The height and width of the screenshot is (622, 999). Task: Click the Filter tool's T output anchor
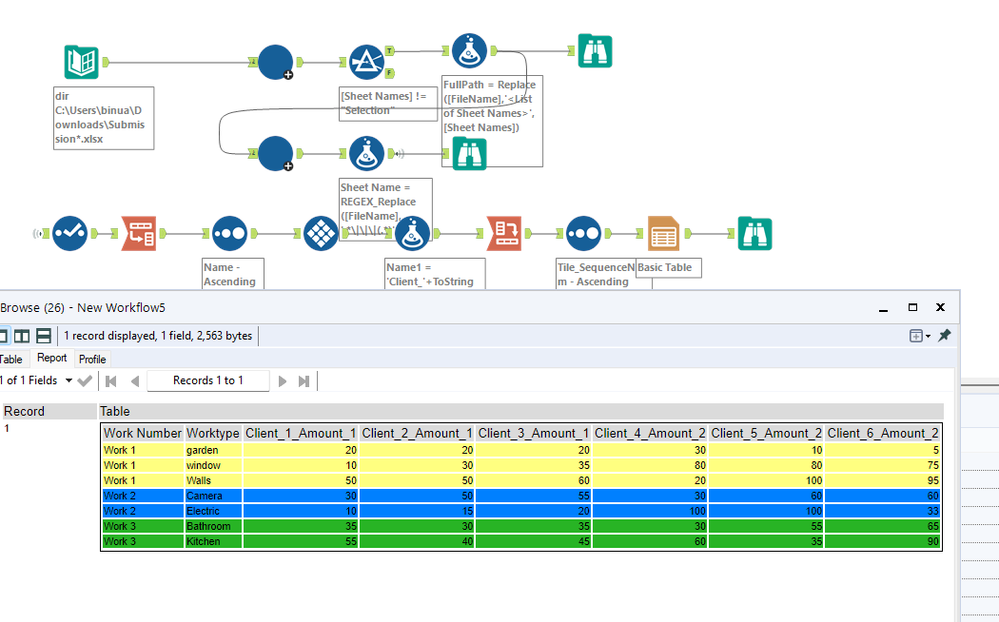tap(389, 50)
